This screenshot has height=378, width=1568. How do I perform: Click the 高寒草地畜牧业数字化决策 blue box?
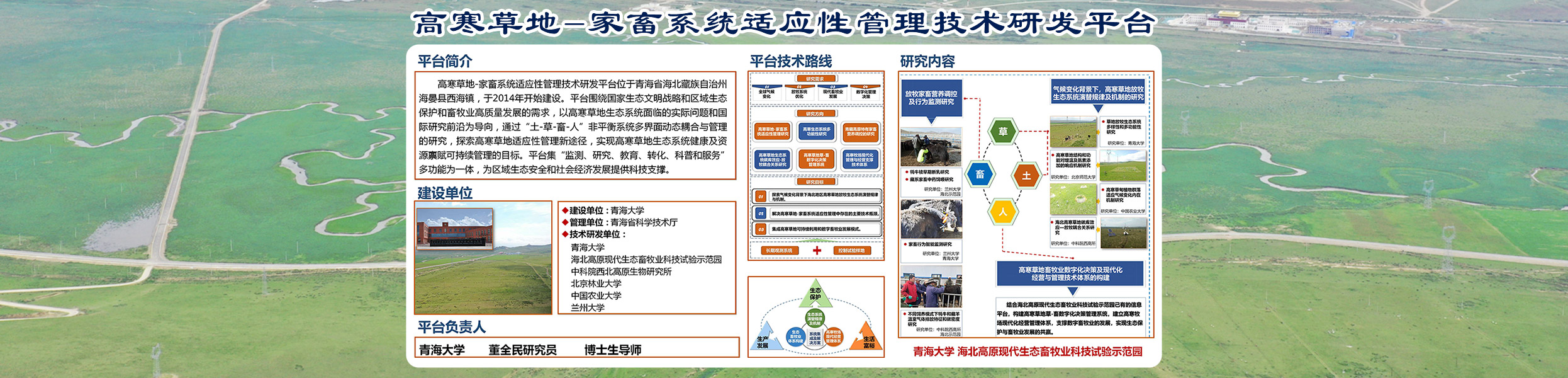coord(1071,273)
